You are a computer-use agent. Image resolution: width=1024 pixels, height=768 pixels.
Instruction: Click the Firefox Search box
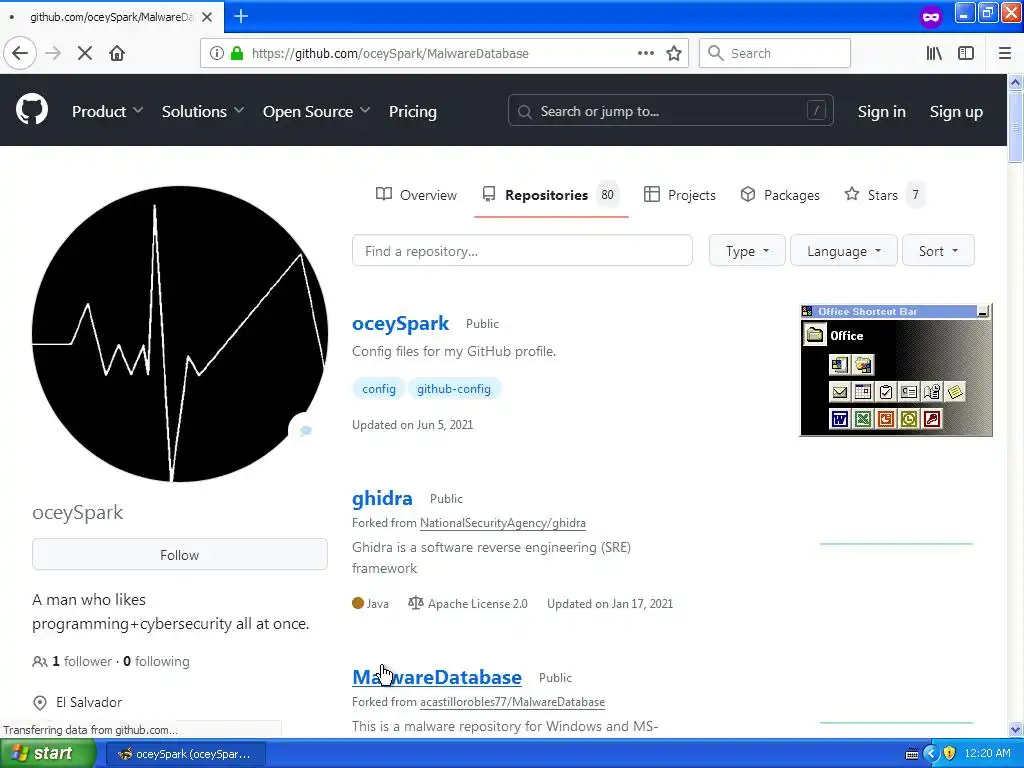tap(775, 54)
